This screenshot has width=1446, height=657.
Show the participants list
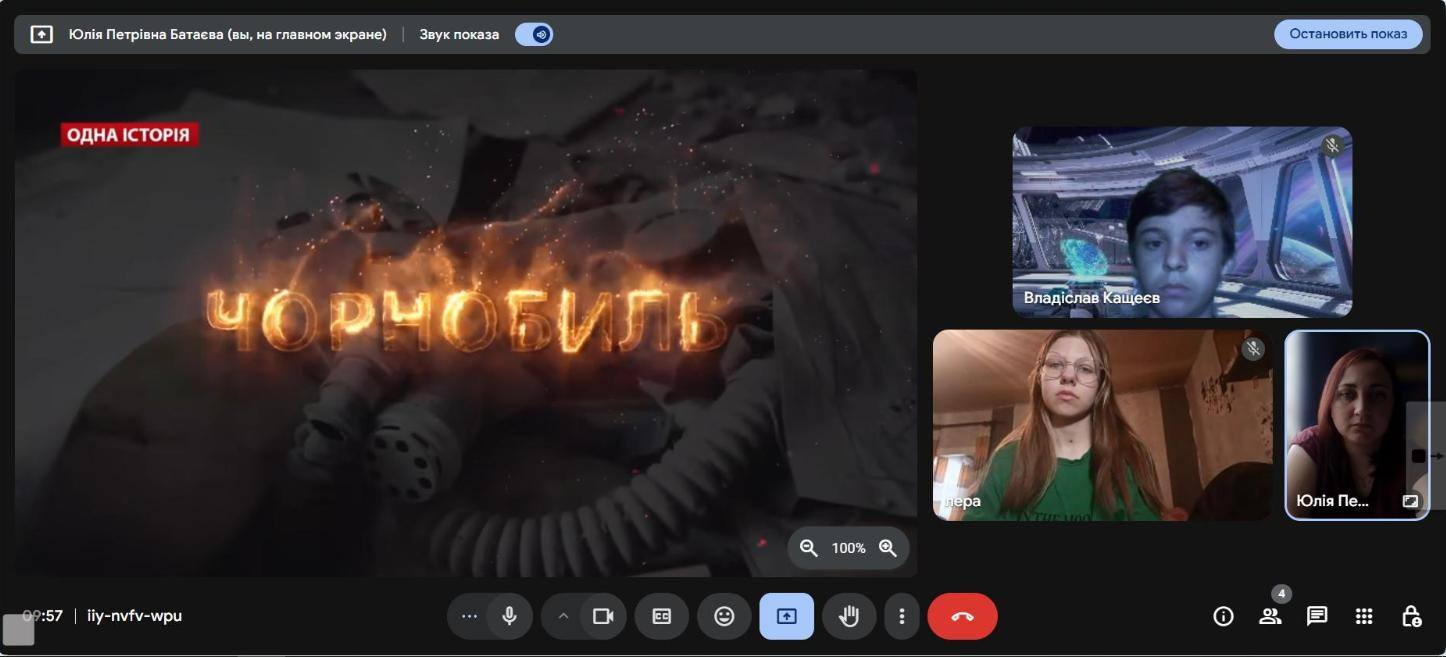coord(1270,616)
